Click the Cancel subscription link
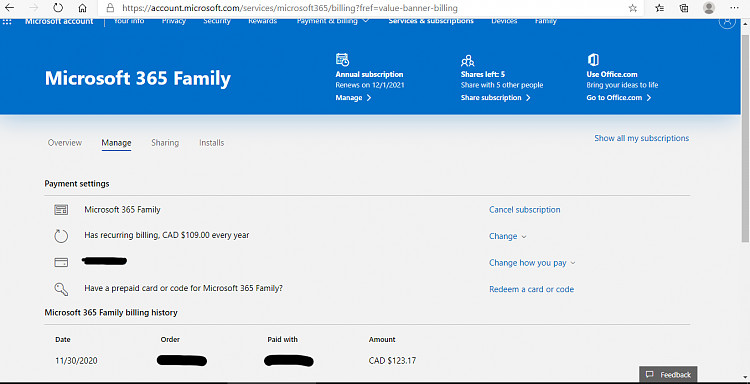Screen dimensions: 750x384 (x=524, y=209)
